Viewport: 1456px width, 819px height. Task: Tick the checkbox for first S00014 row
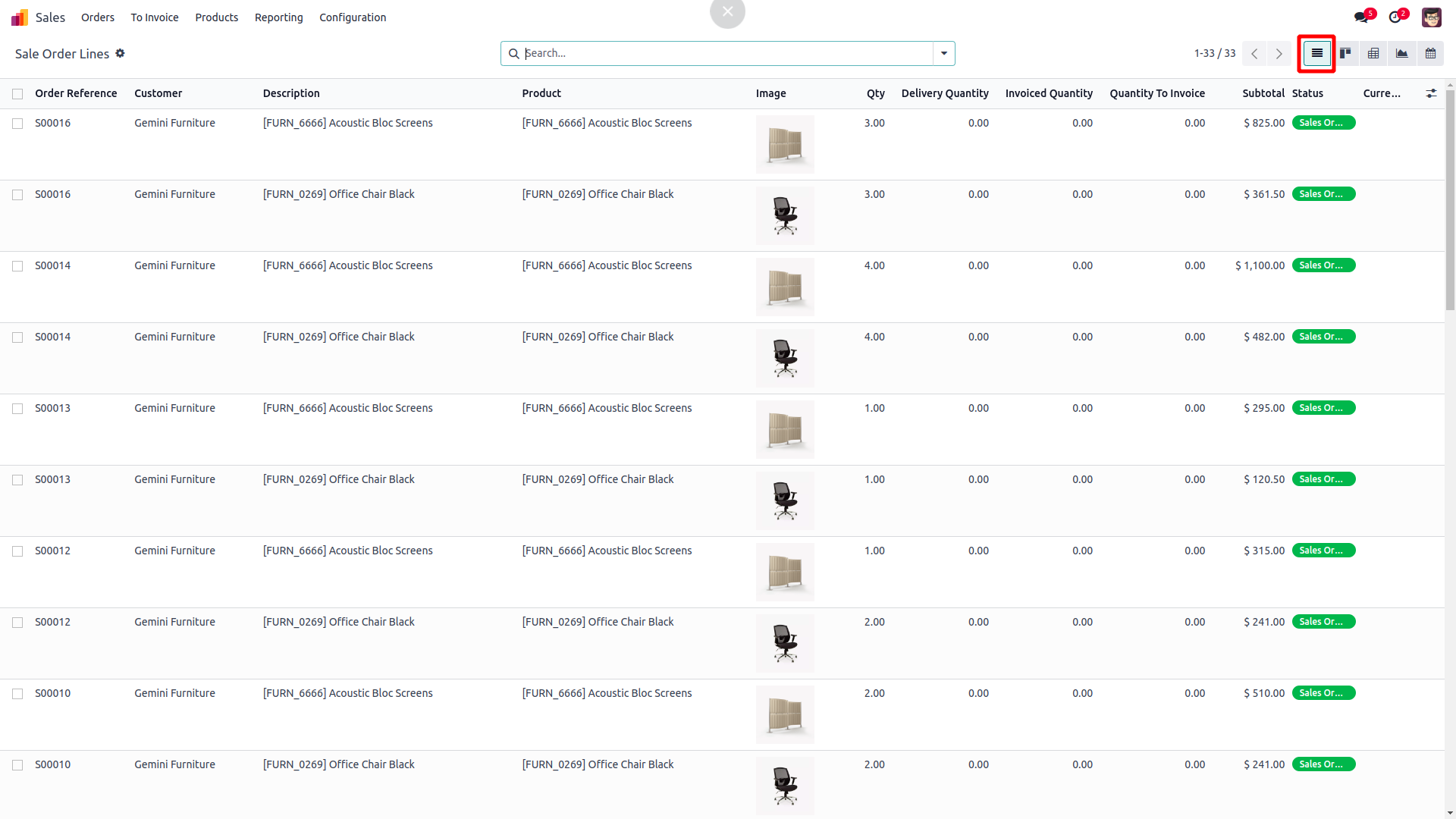pyautogui.click(x=17, y=266)
